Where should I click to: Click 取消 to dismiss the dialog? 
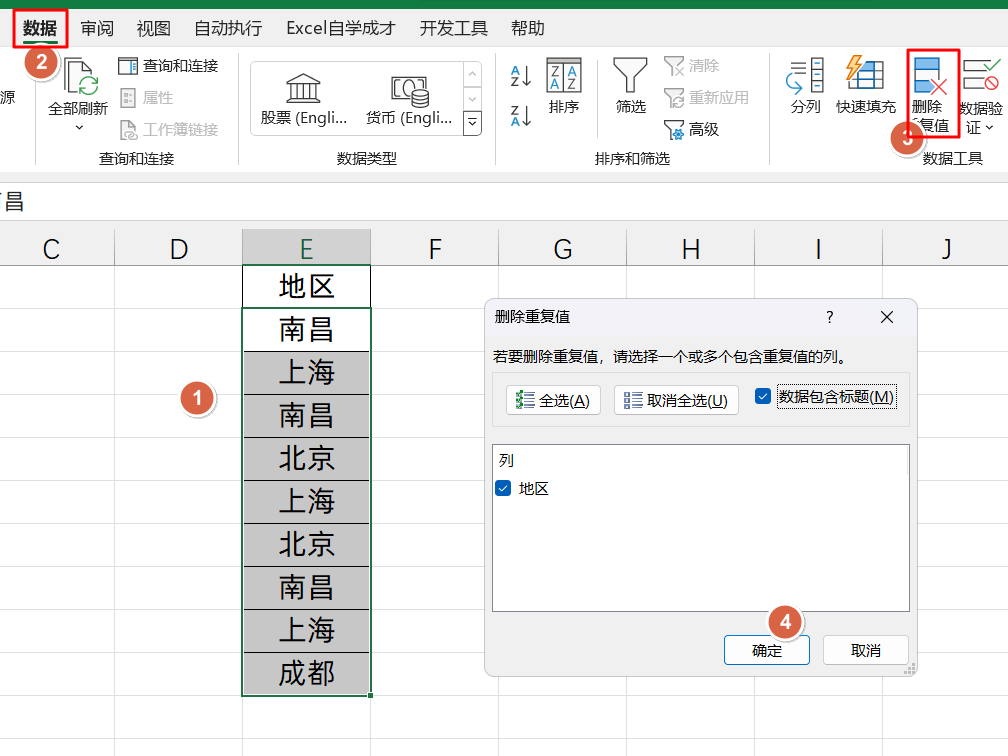tap(865, 651)
